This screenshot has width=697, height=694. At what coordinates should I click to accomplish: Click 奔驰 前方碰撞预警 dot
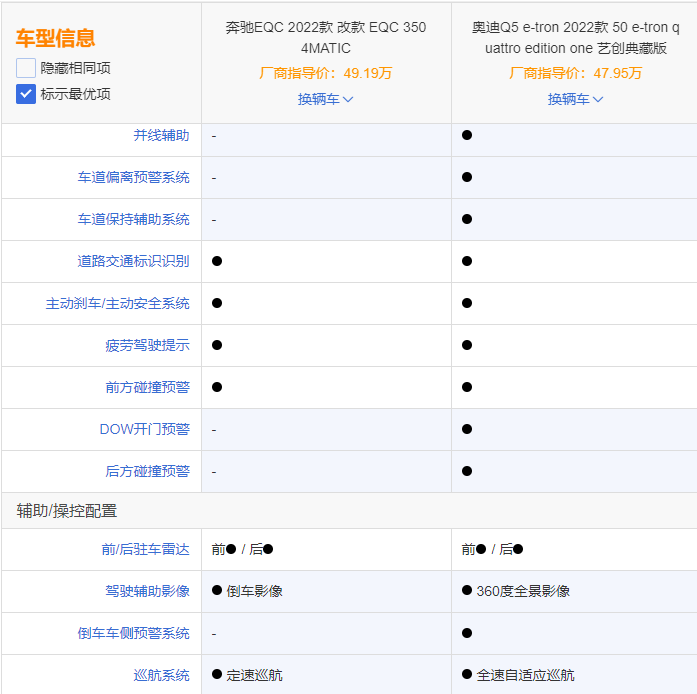click(x=217, y=387)
